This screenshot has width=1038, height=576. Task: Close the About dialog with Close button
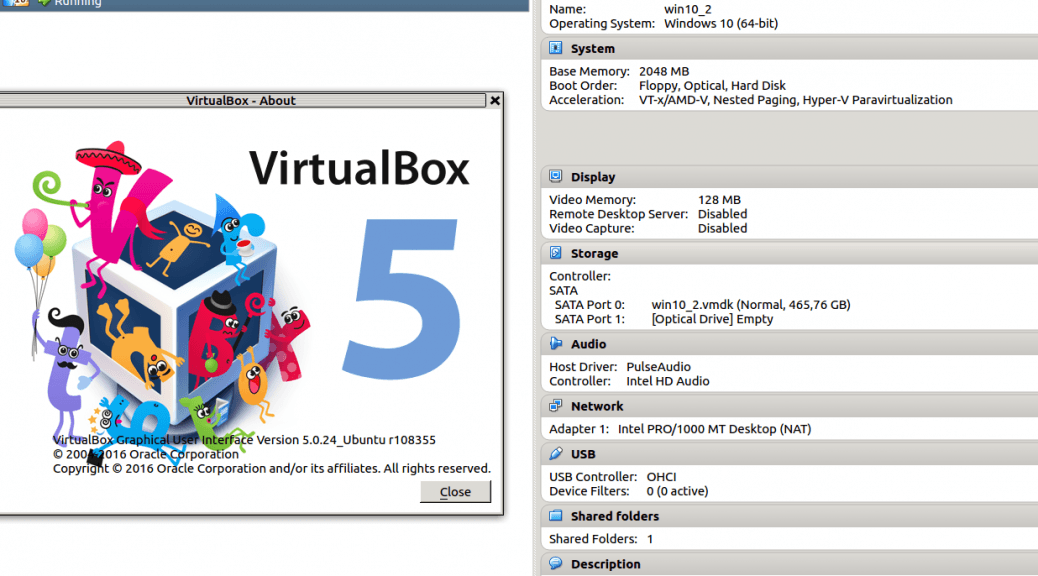(x=455, y=491)
